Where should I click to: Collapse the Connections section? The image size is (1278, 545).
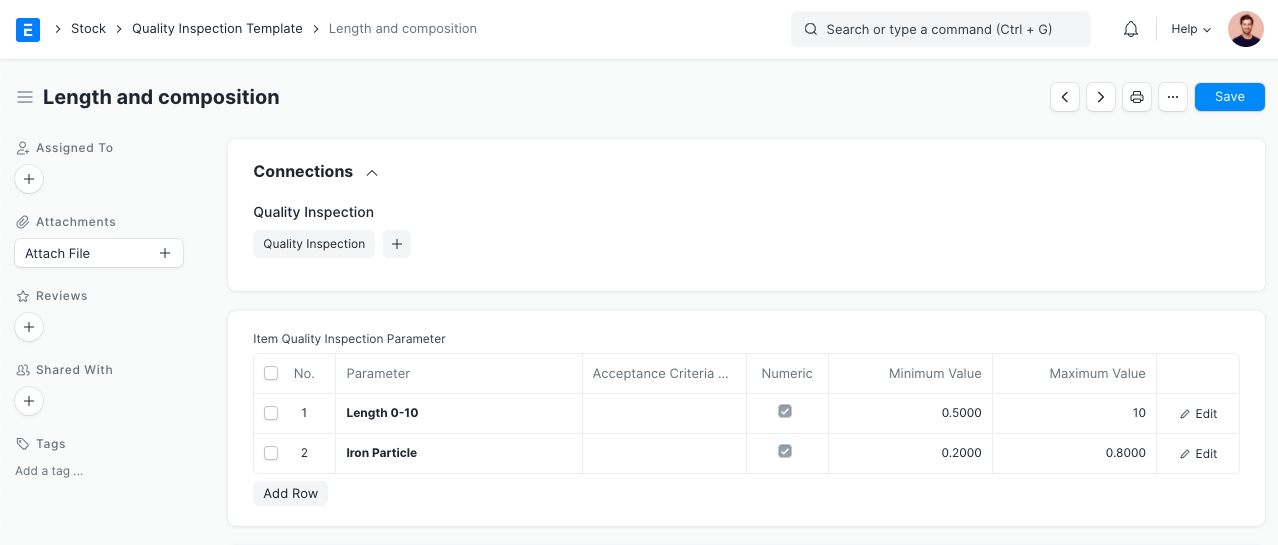pos(372,172)
